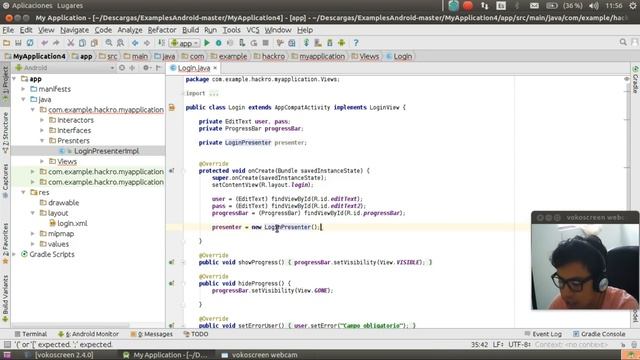Click the Replace magnifier icon
Screen dimensions: 640x360
121,43
